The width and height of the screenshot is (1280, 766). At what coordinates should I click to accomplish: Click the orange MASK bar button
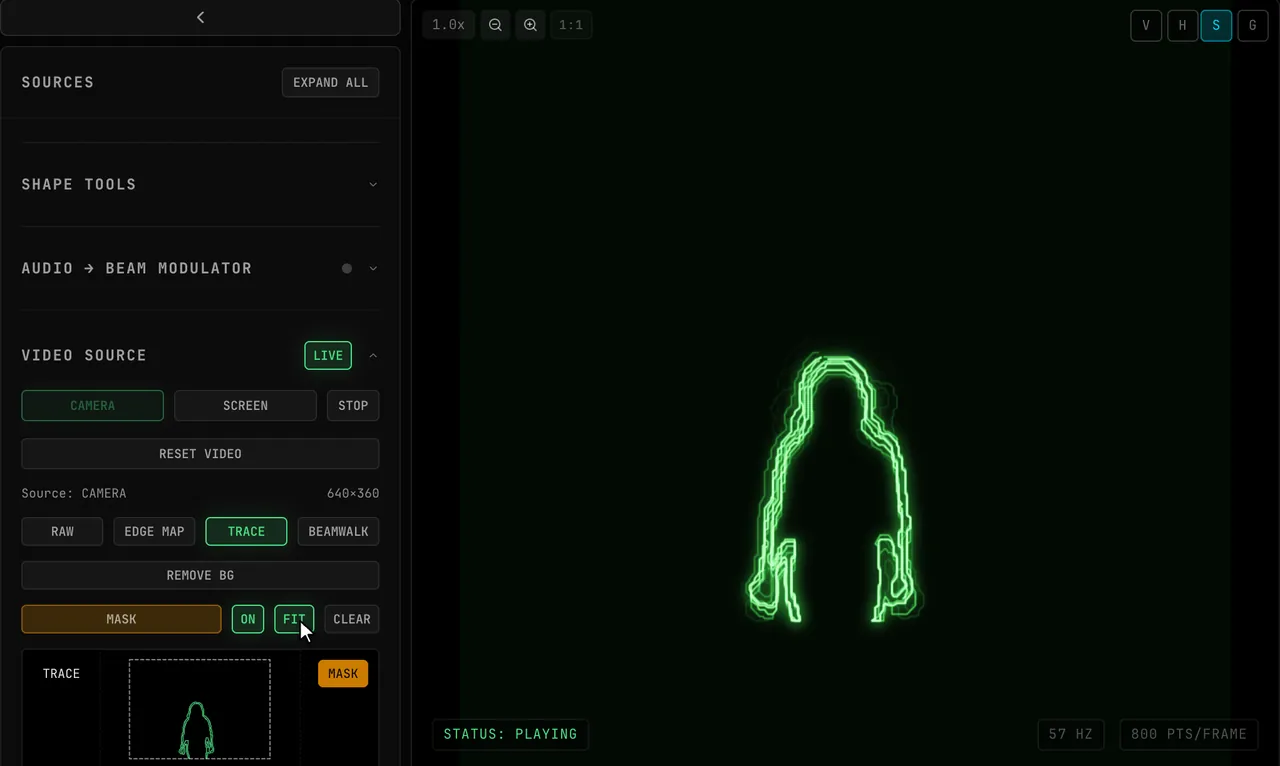tap(121, 619)
